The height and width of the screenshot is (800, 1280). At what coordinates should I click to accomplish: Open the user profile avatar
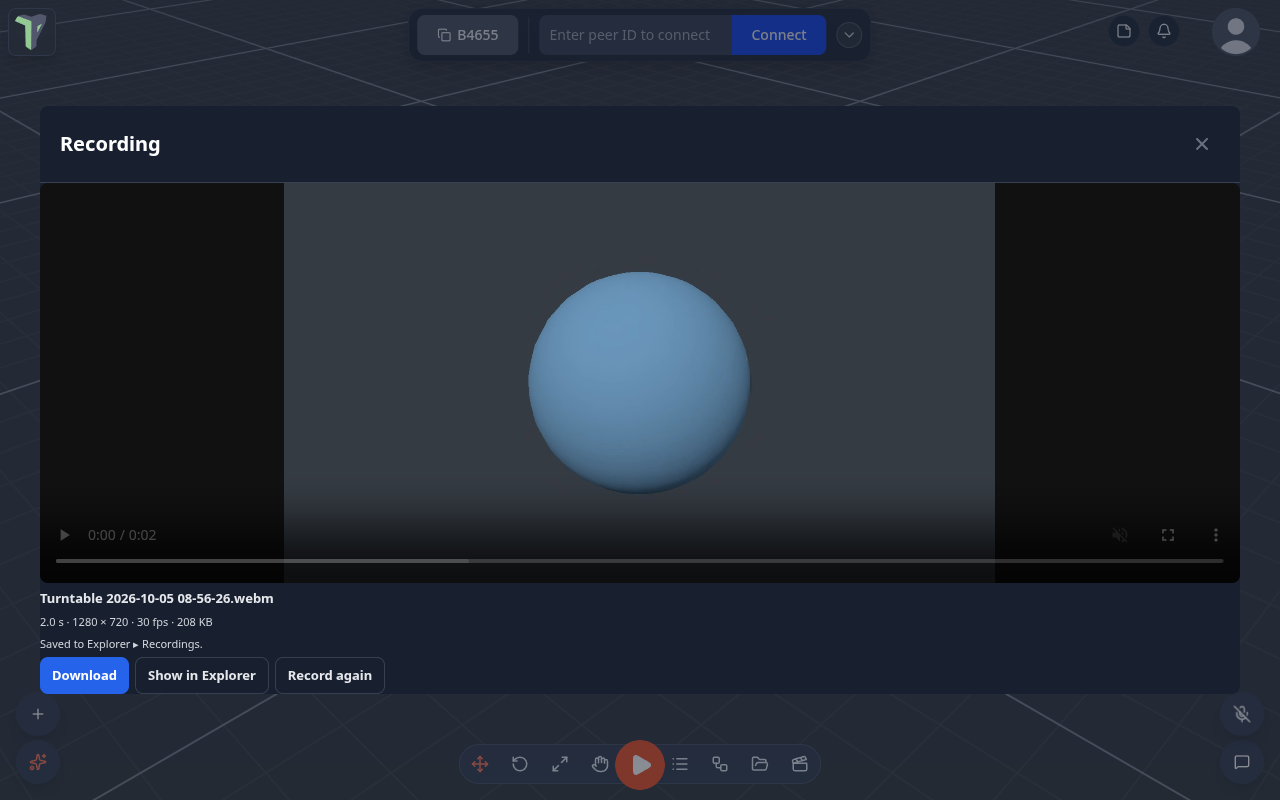(x=1236, y=32)
